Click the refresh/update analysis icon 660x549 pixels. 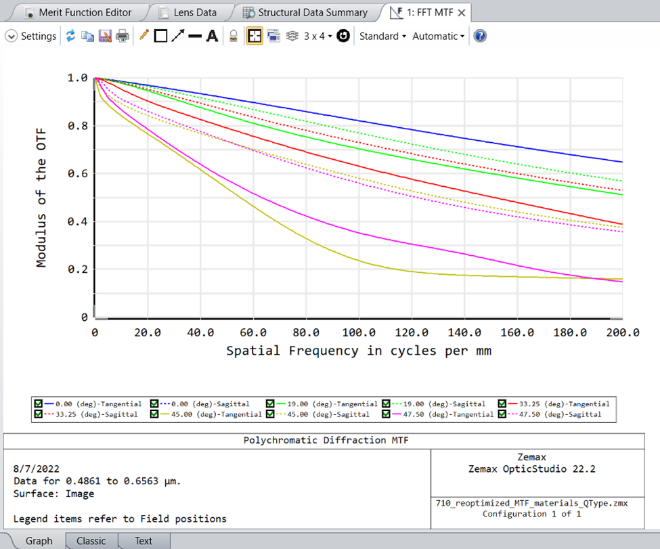71,36
